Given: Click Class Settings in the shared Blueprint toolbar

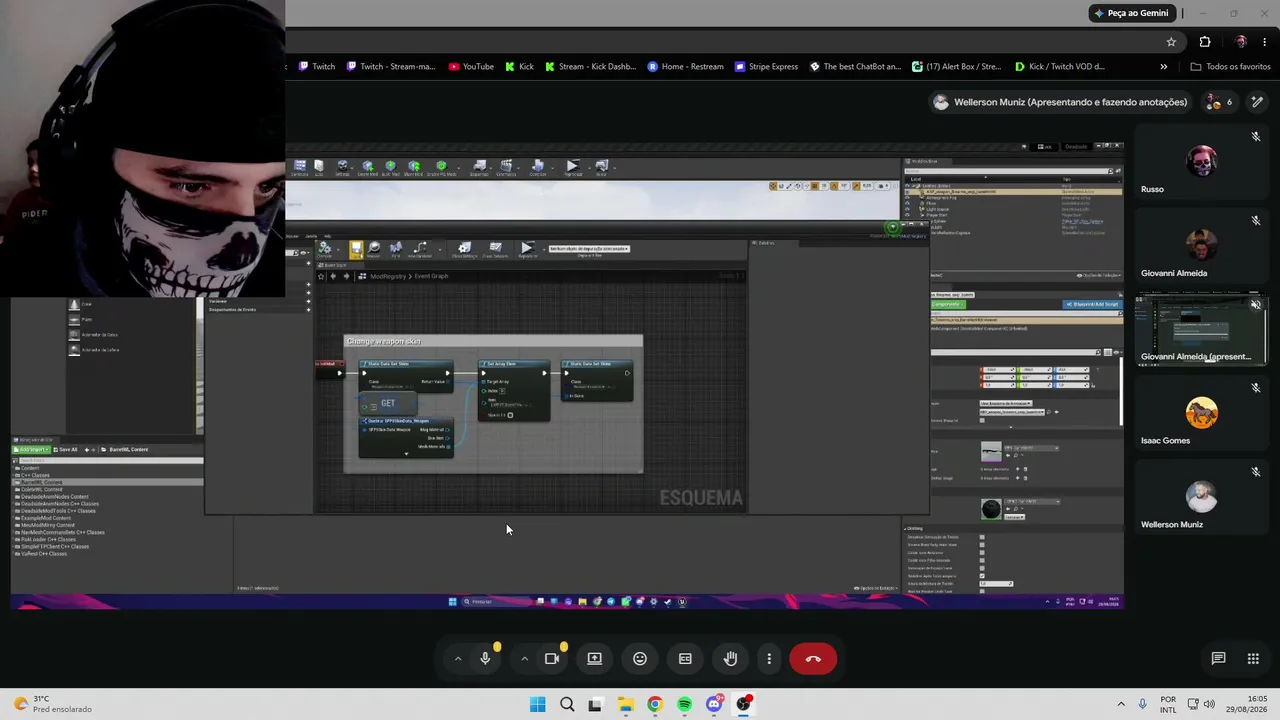Looking at the screenshot, I should [464, 249].
